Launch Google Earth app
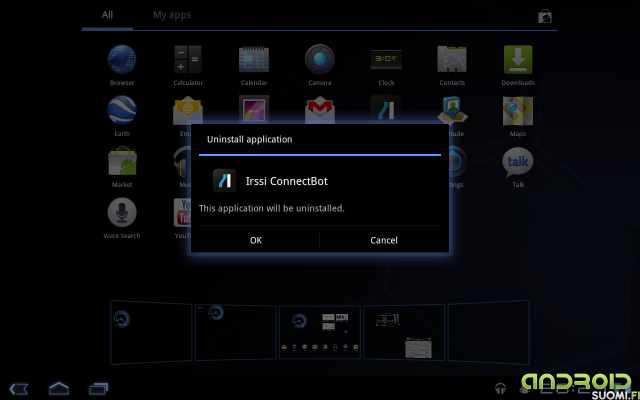The width and height of the screenshot is (640, 400). click(122, 110)
